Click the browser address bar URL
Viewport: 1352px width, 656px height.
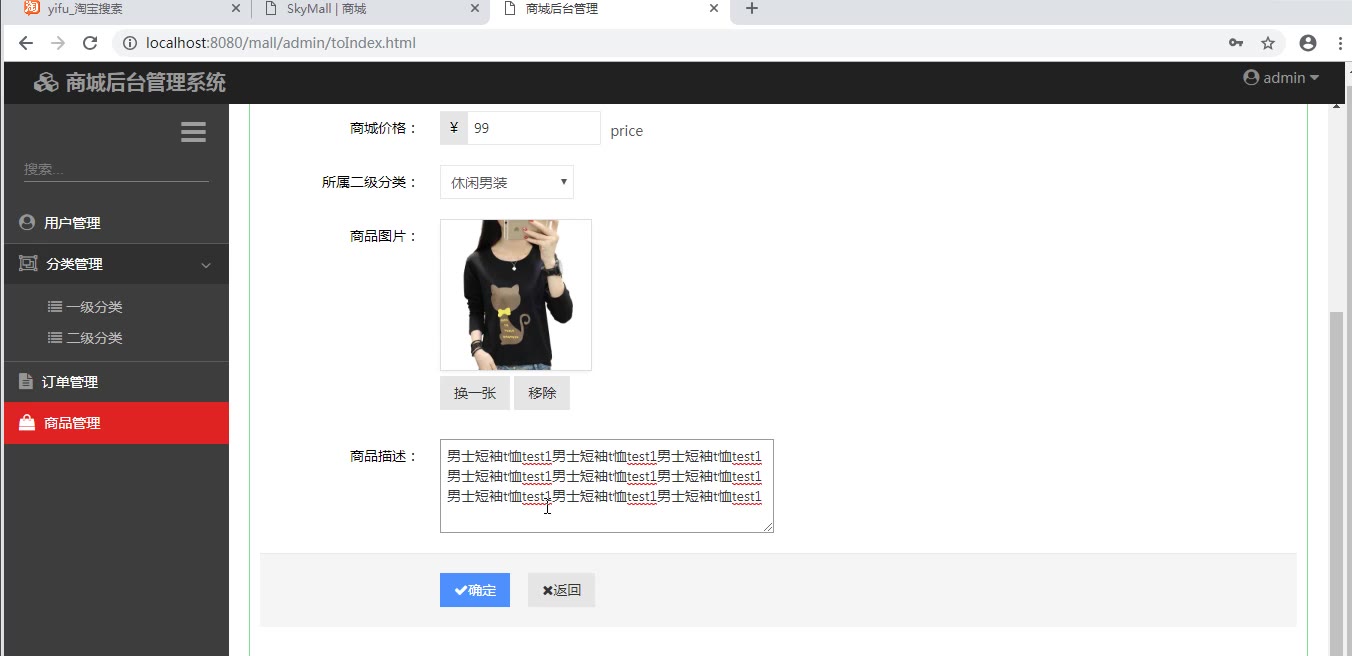(x=281, y=43)
